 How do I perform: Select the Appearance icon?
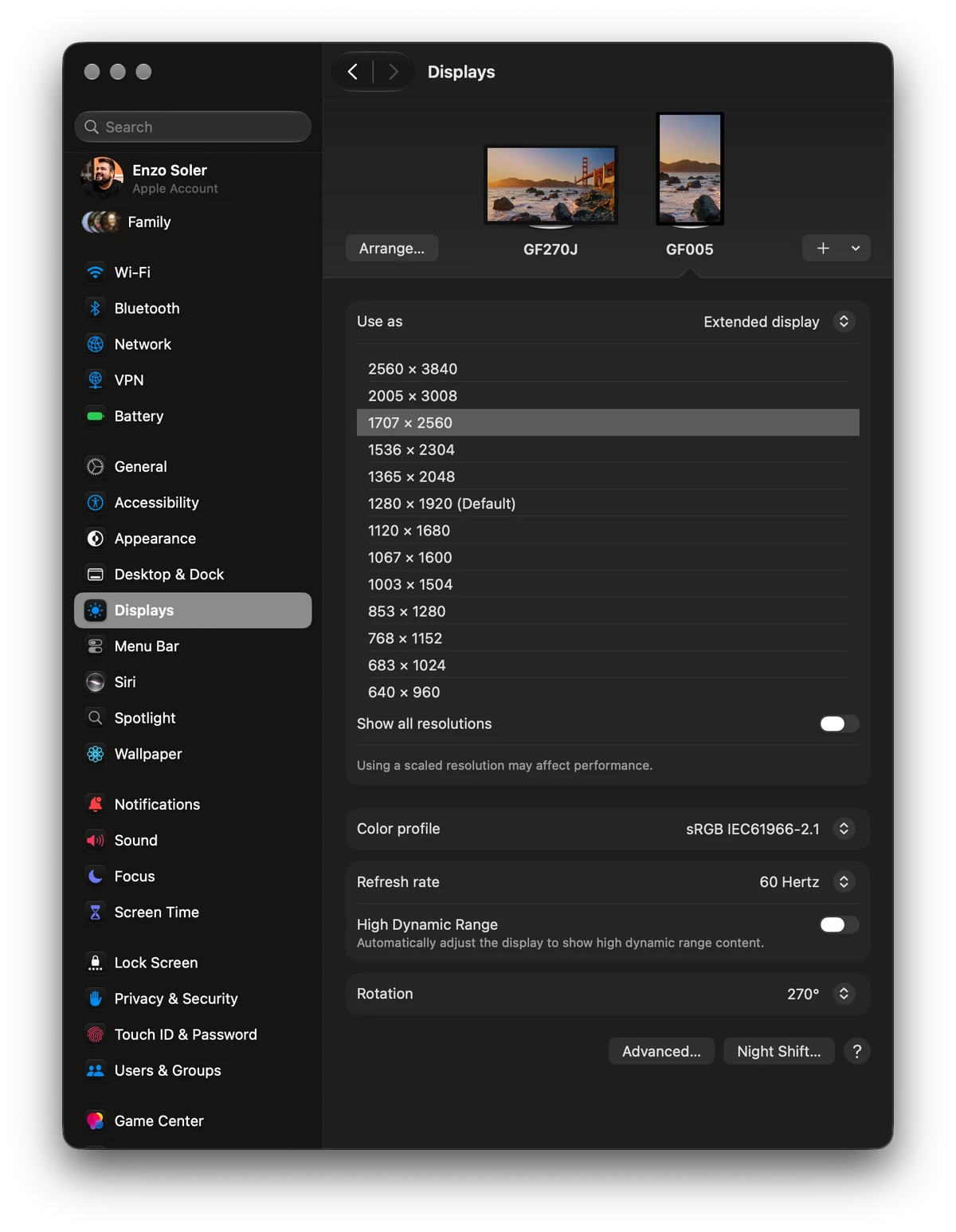[x=96, y=539]
